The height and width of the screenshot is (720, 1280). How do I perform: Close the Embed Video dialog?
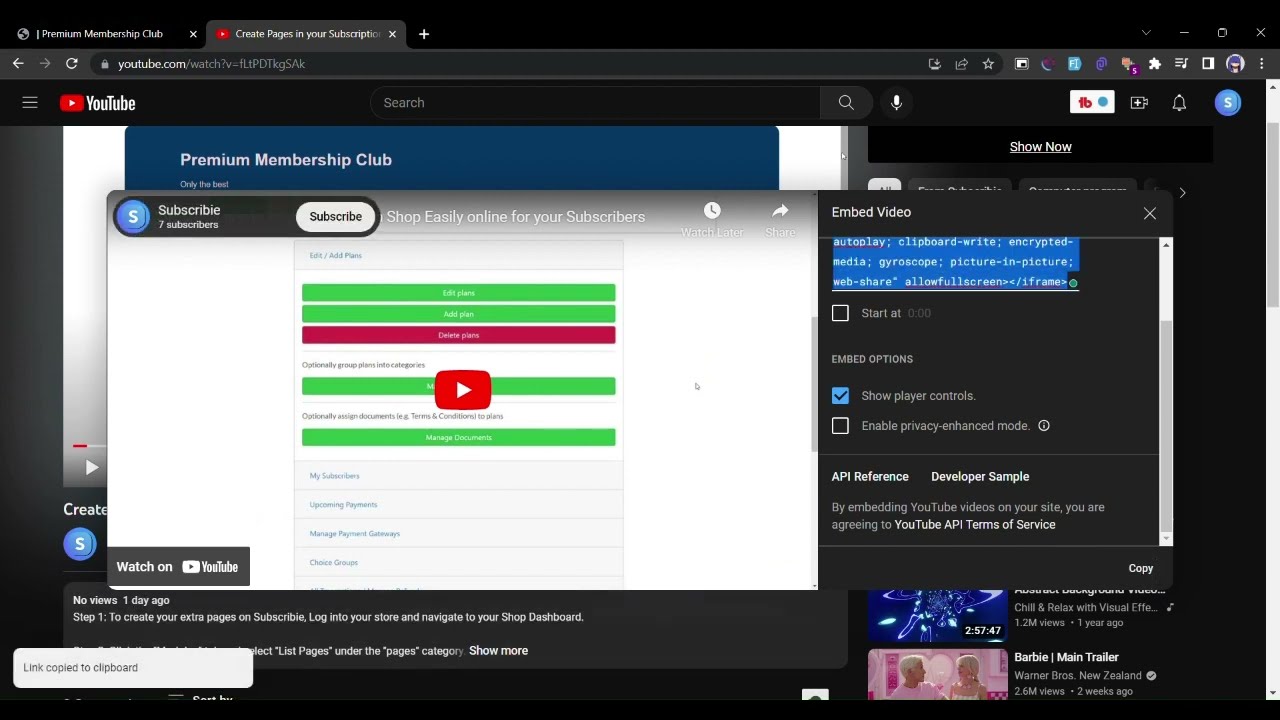tap(1150, 213)
